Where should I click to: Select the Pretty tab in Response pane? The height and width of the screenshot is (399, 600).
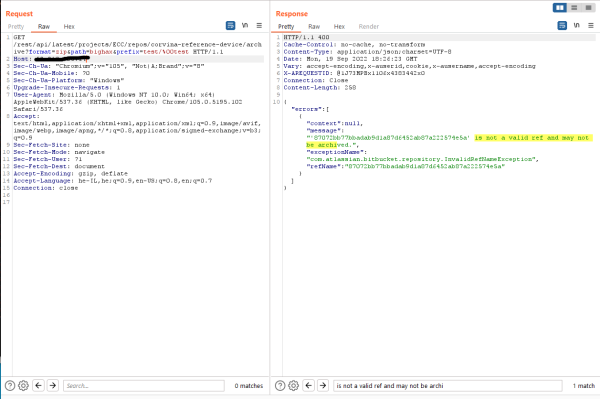tap(286, 26)
